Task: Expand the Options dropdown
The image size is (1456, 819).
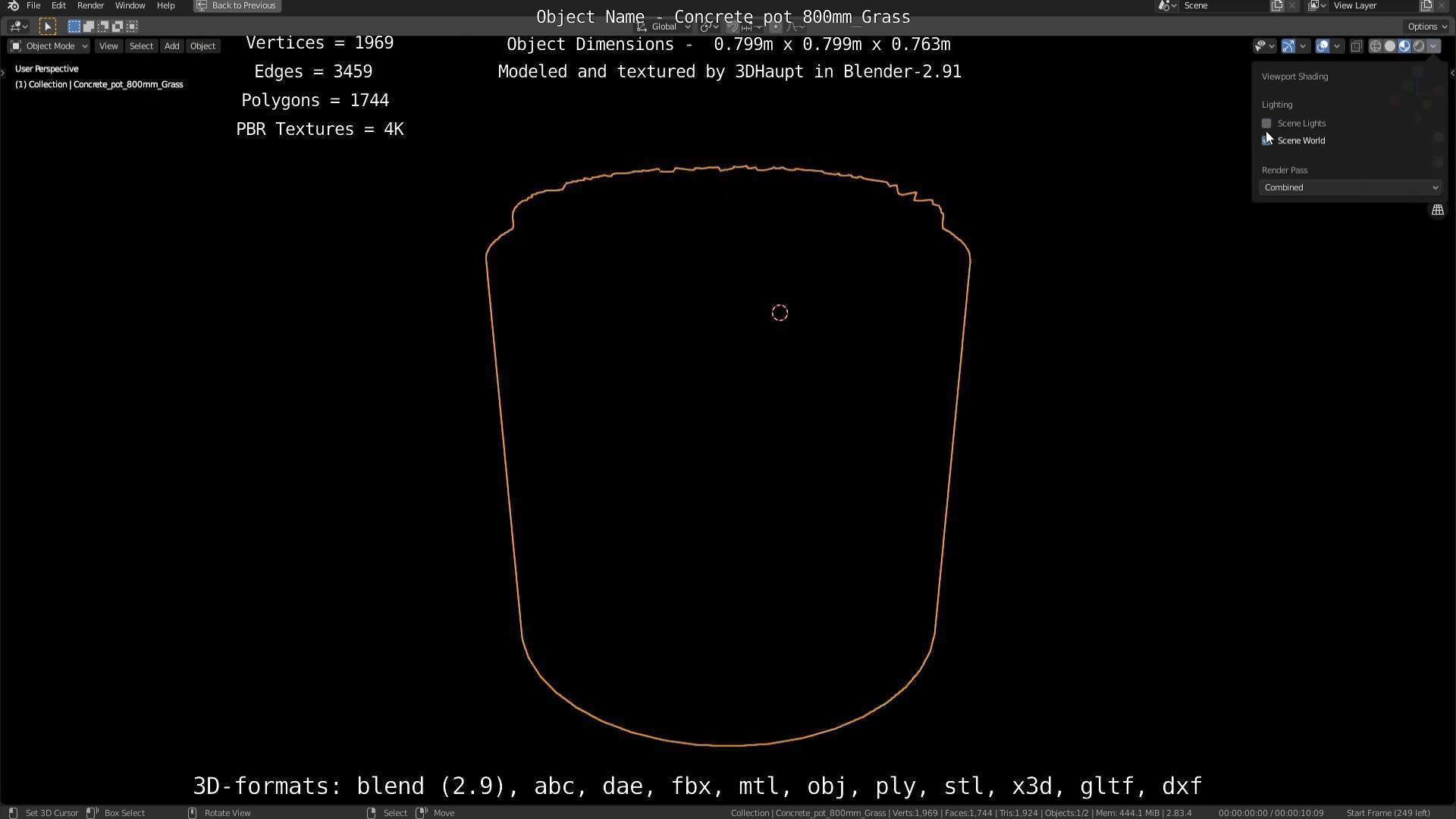Action: tap(1427, 27)
